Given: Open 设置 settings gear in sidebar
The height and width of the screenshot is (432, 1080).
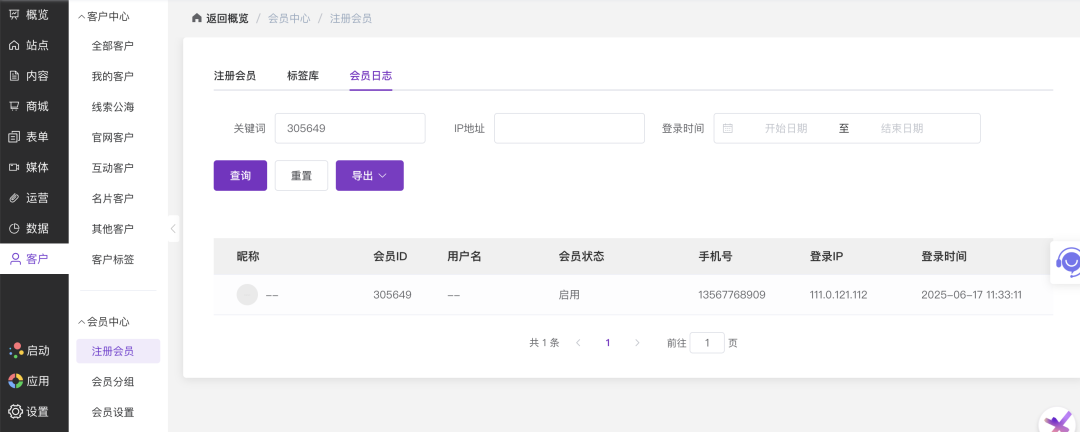Looking at the screenshot, I should 15,411.
